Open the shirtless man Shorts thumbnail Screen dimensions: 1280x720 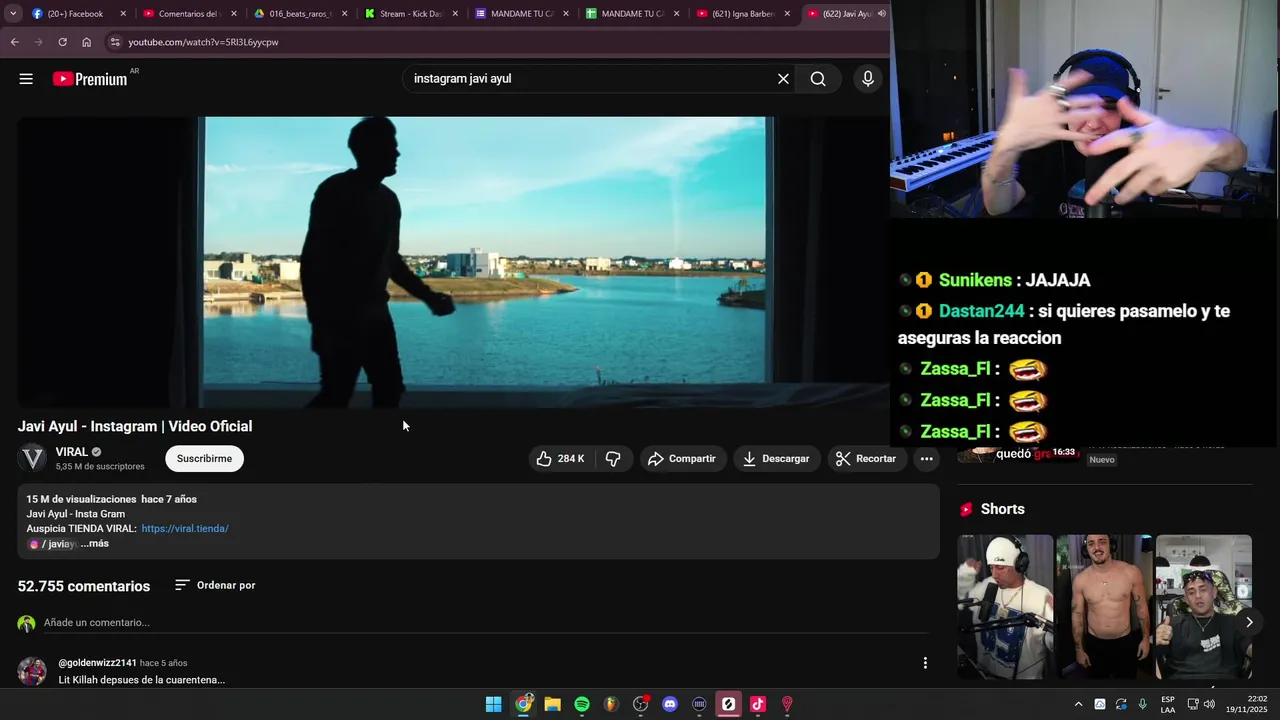[x=1104, y=607]
